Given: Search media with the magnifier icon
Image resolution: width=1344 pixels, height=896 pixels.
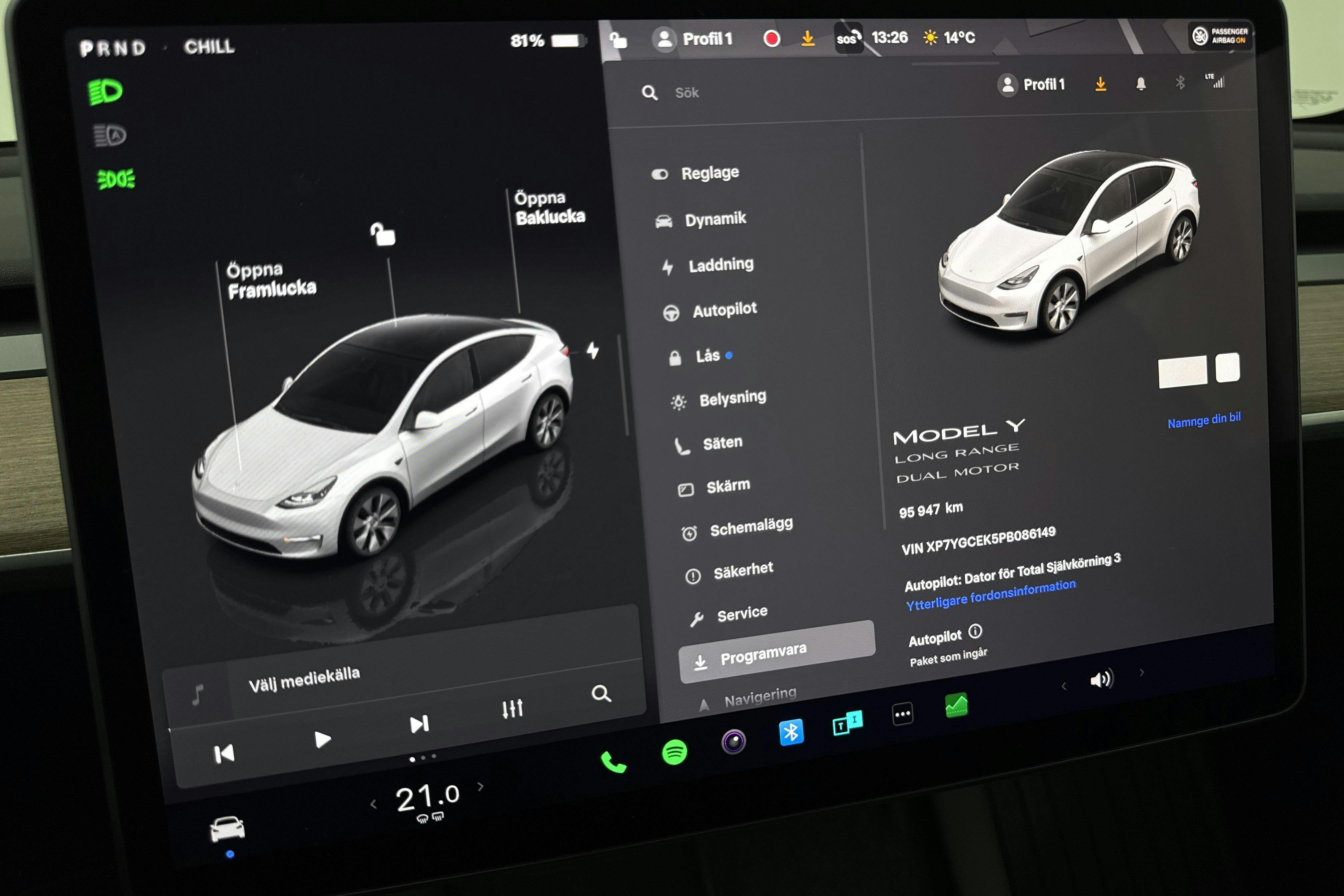Looking at the screenshot, I should (601, 693).
